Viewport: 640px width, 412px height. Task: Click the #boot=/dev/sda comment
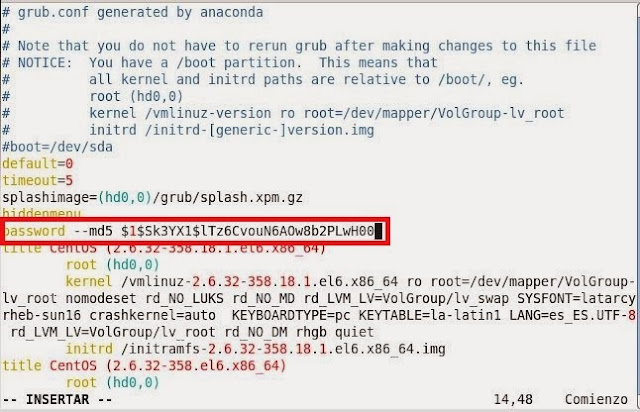[57, 147]
